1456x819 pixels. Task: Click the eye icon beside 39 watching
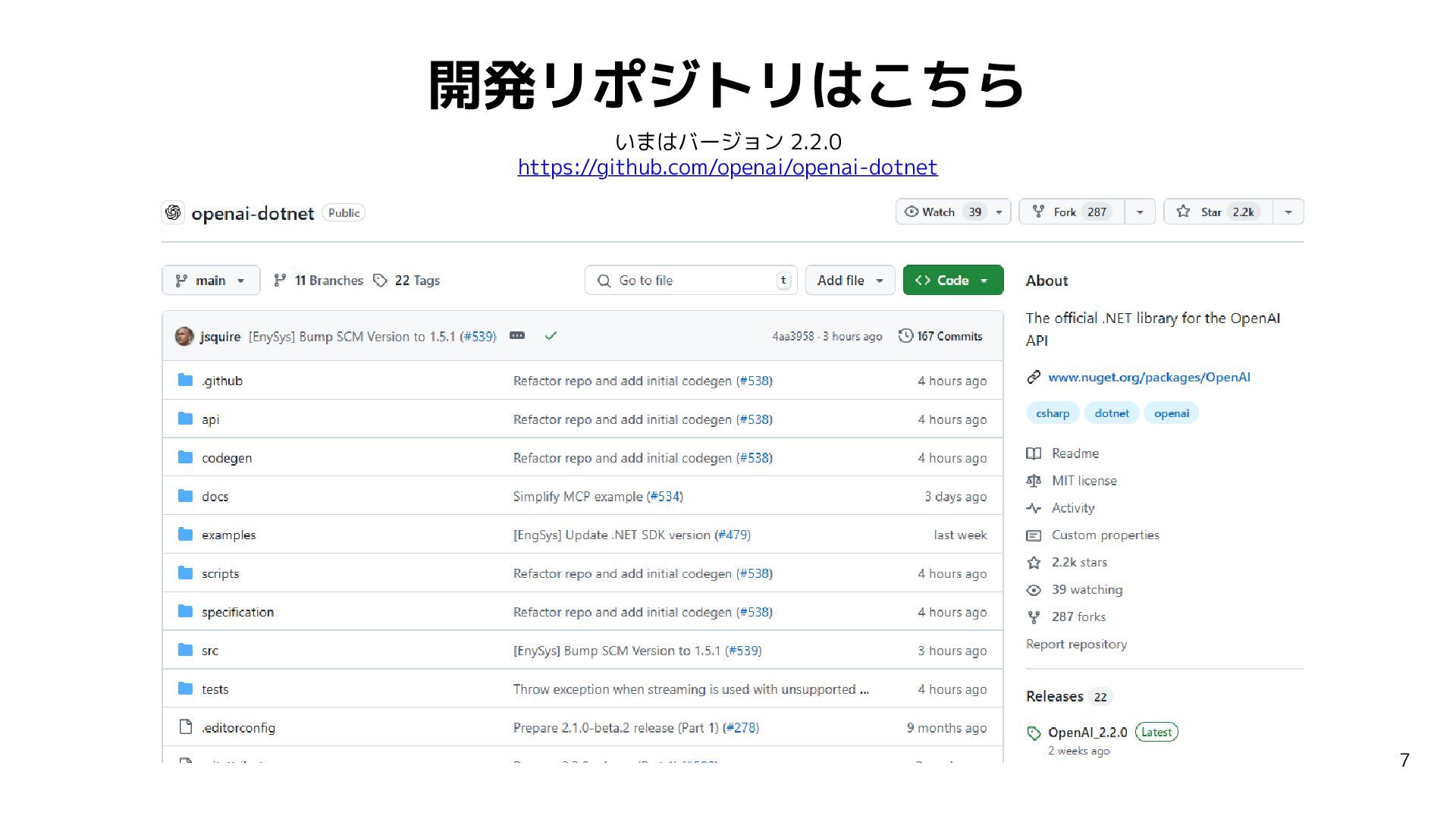click(1034, 590)
